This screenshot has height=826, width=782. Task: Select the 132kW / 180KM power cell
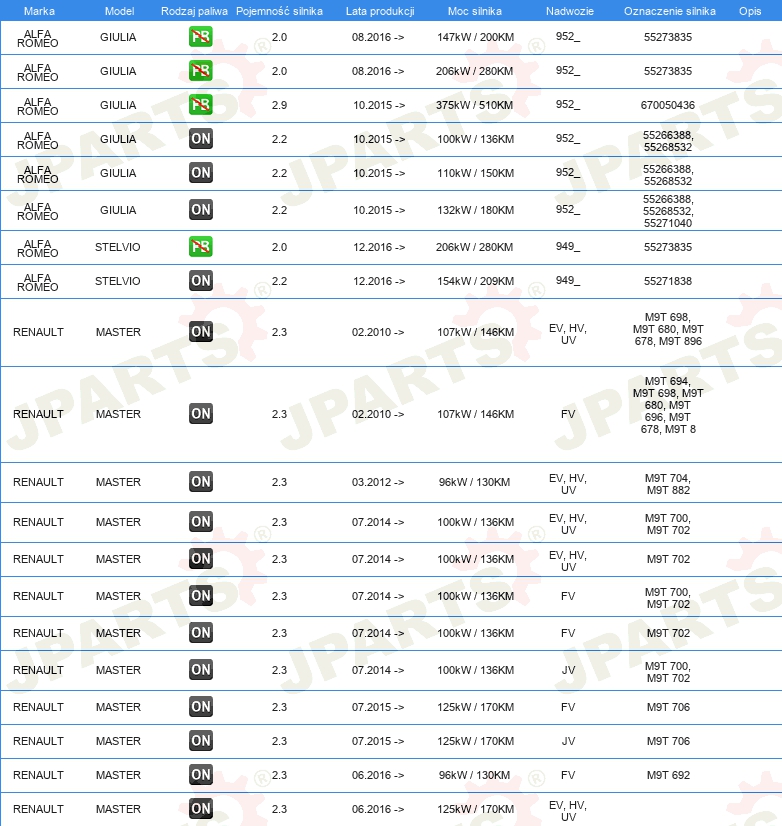coord(475,210)
